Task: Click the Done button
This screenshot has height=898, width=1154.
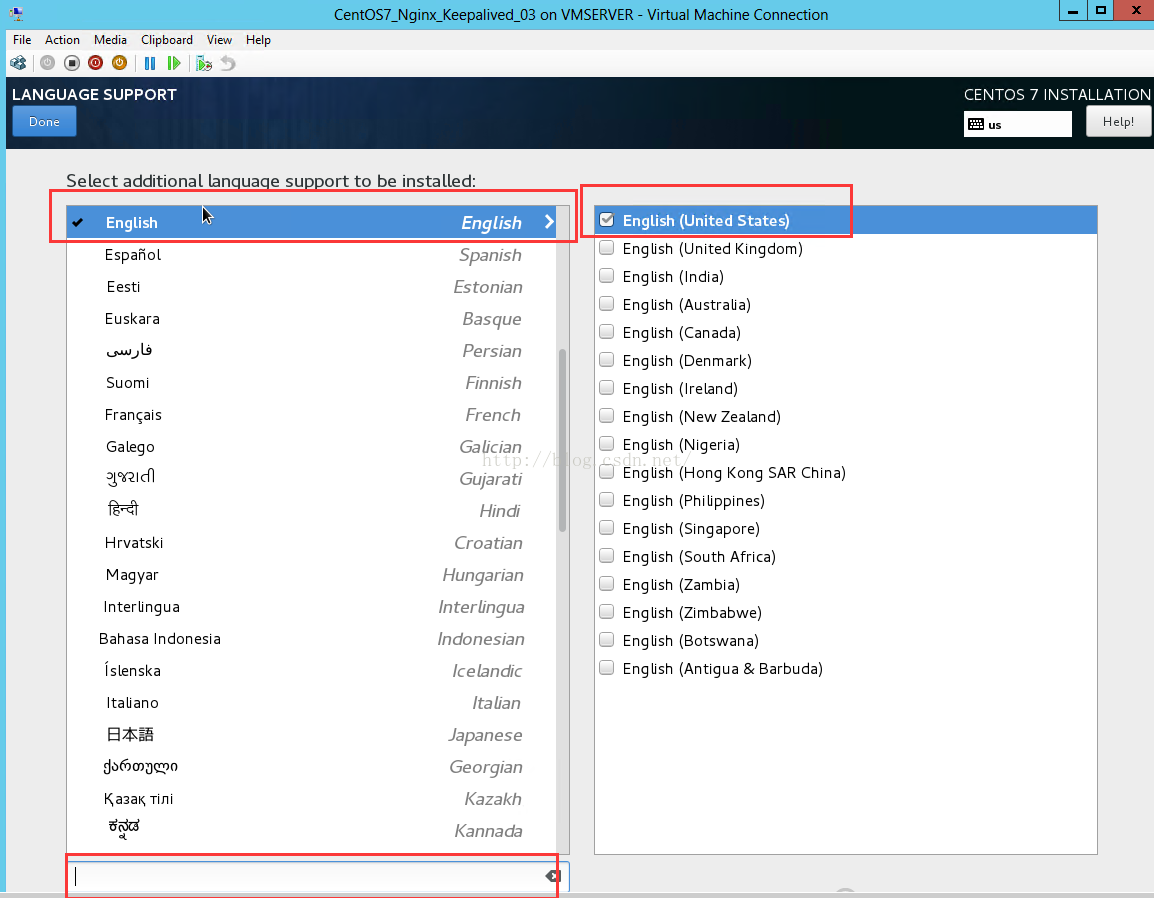Action: coord(44,121)
